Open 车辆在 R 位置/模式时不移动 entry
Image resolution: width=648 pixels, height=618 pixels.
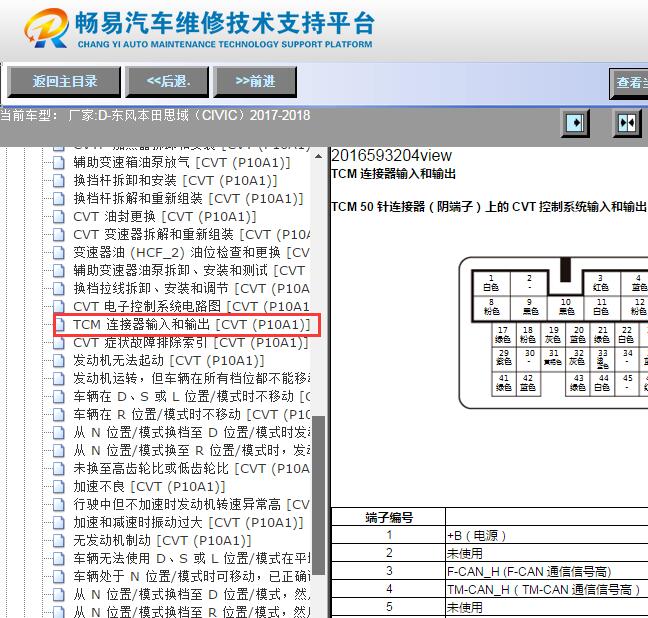(191, 415)
